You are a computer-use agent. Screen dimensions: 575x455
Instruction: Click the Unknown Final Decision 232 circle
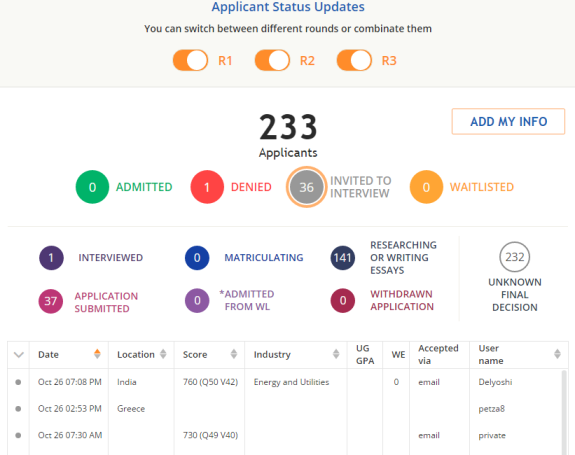coord(514,257)
